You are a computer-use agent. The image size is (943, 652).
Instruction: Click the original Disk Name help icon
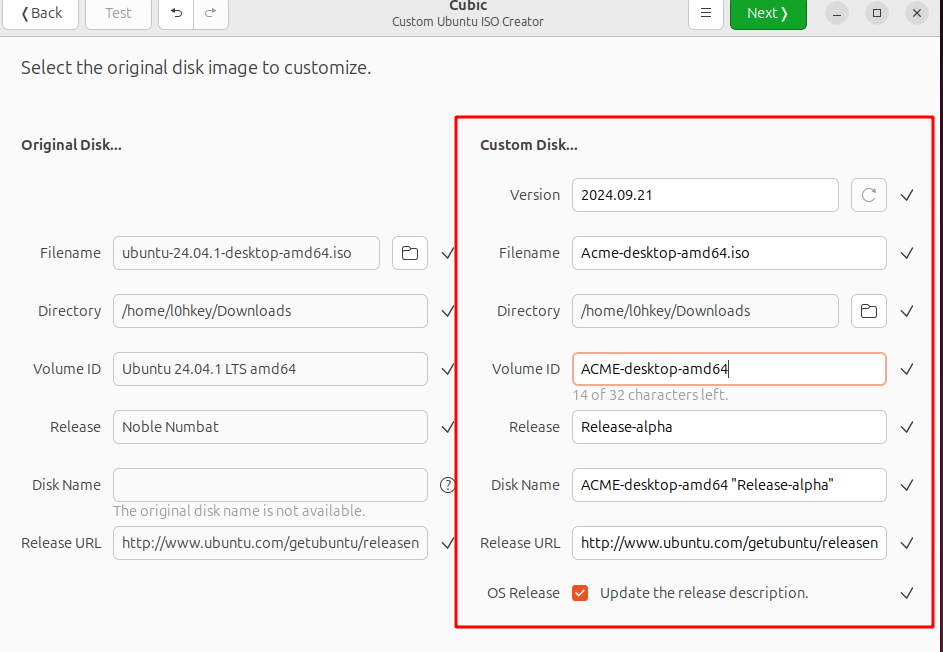click(x=448, y=485)
